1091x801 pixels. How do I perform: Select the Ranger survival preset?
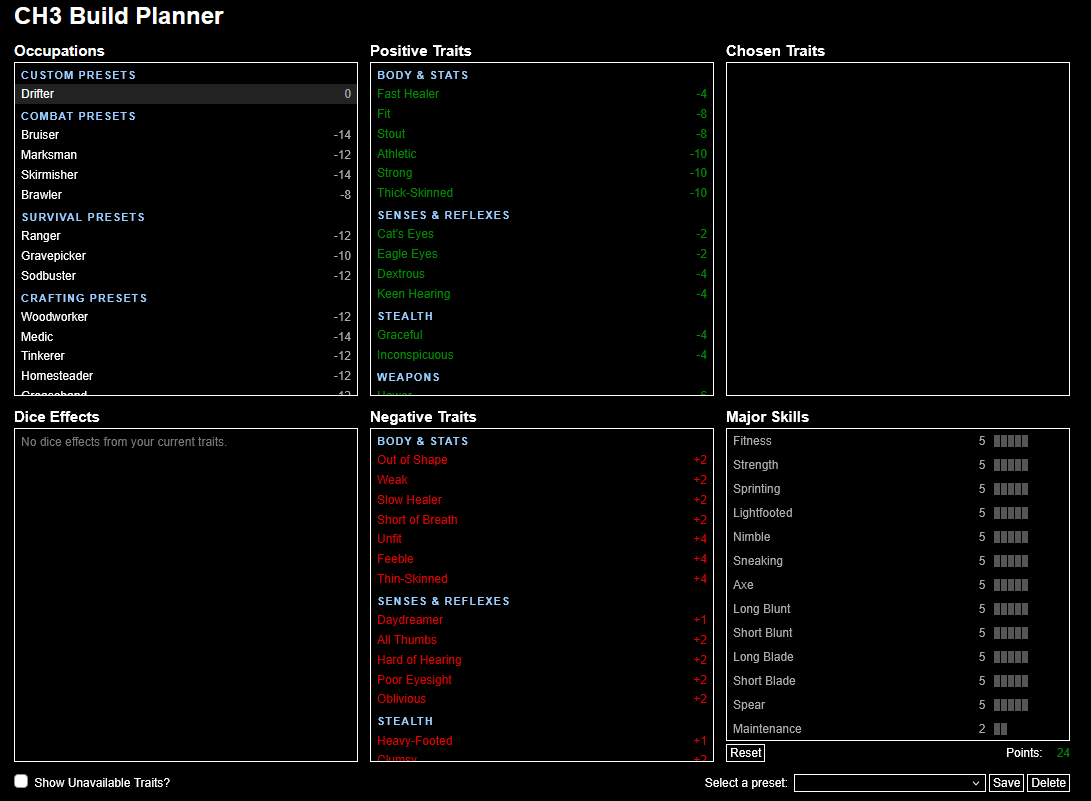186,236
